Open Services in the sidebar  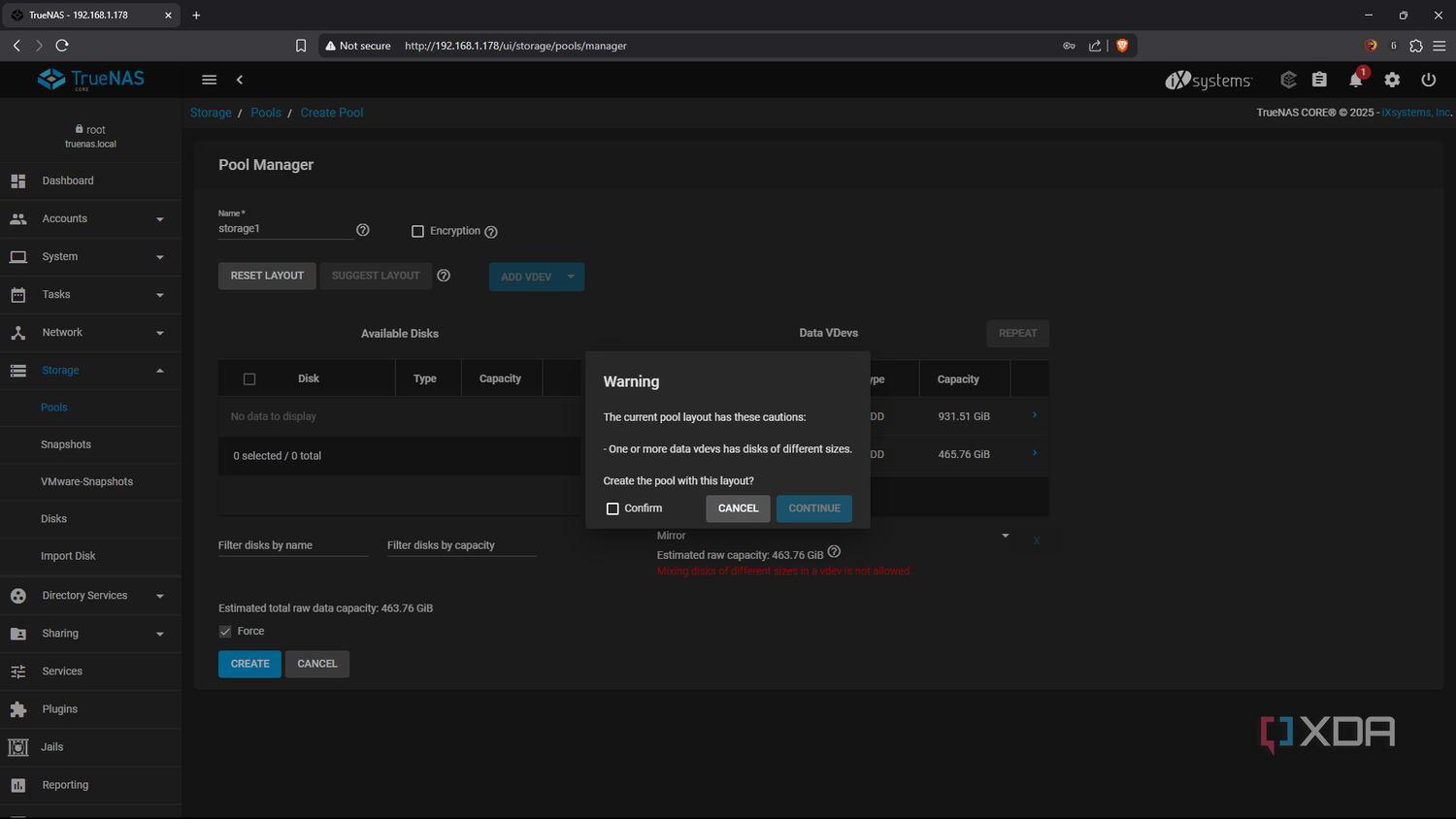coord(90,672)
